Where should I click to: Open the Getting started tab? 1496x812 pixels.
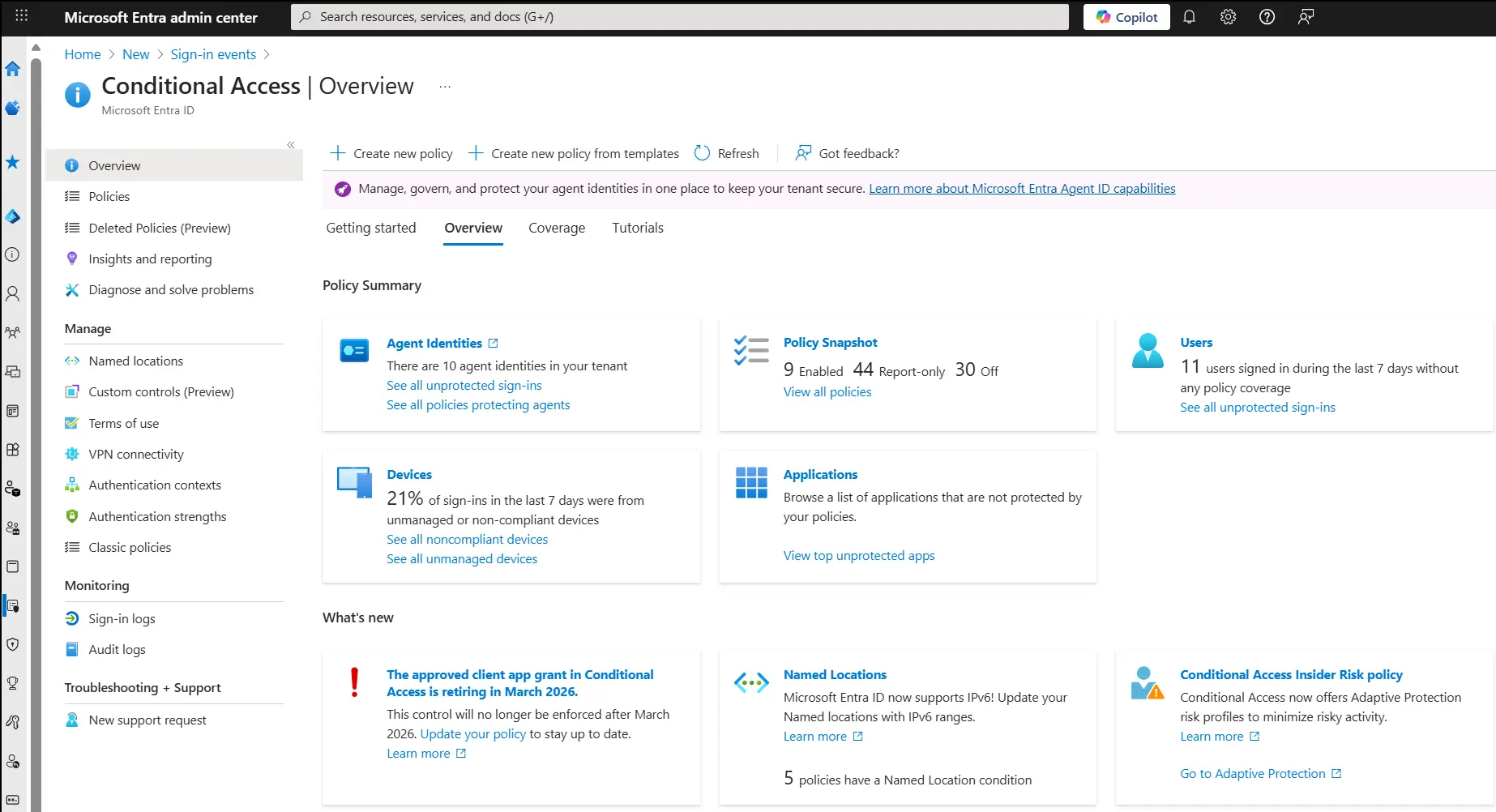(370, 228)
